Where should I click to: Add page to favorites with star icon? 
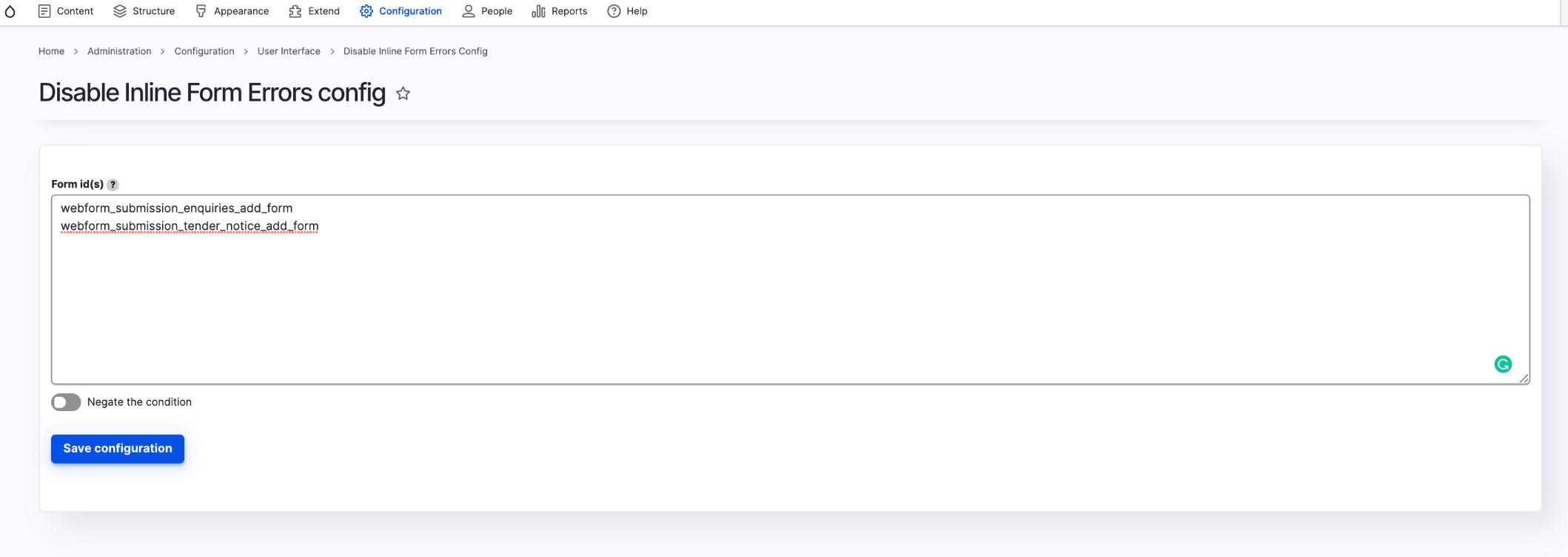coord(403,93)
